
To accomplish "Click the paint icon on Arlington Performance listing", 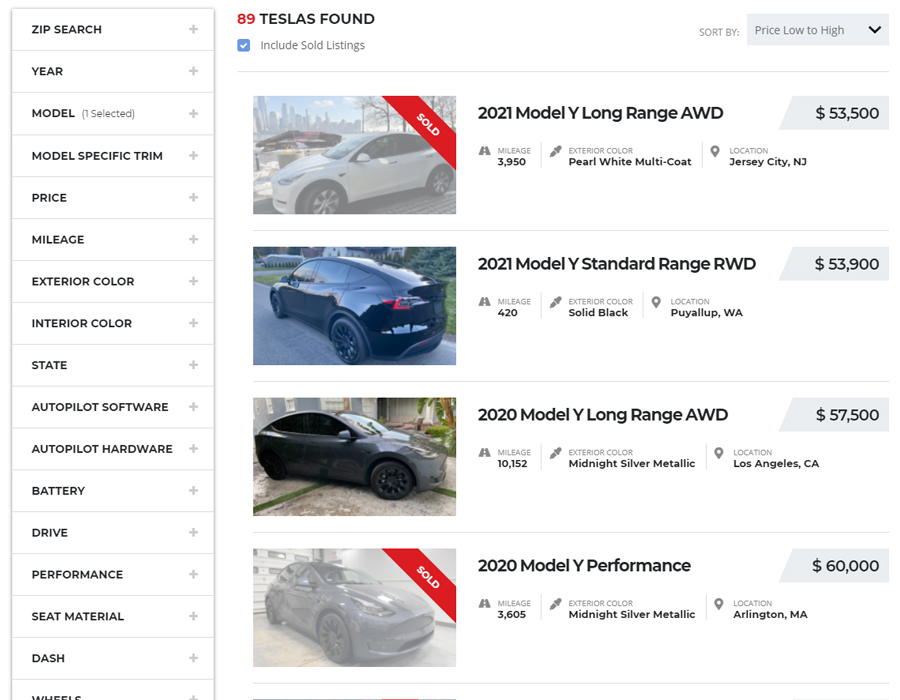I will pos(556,605).
